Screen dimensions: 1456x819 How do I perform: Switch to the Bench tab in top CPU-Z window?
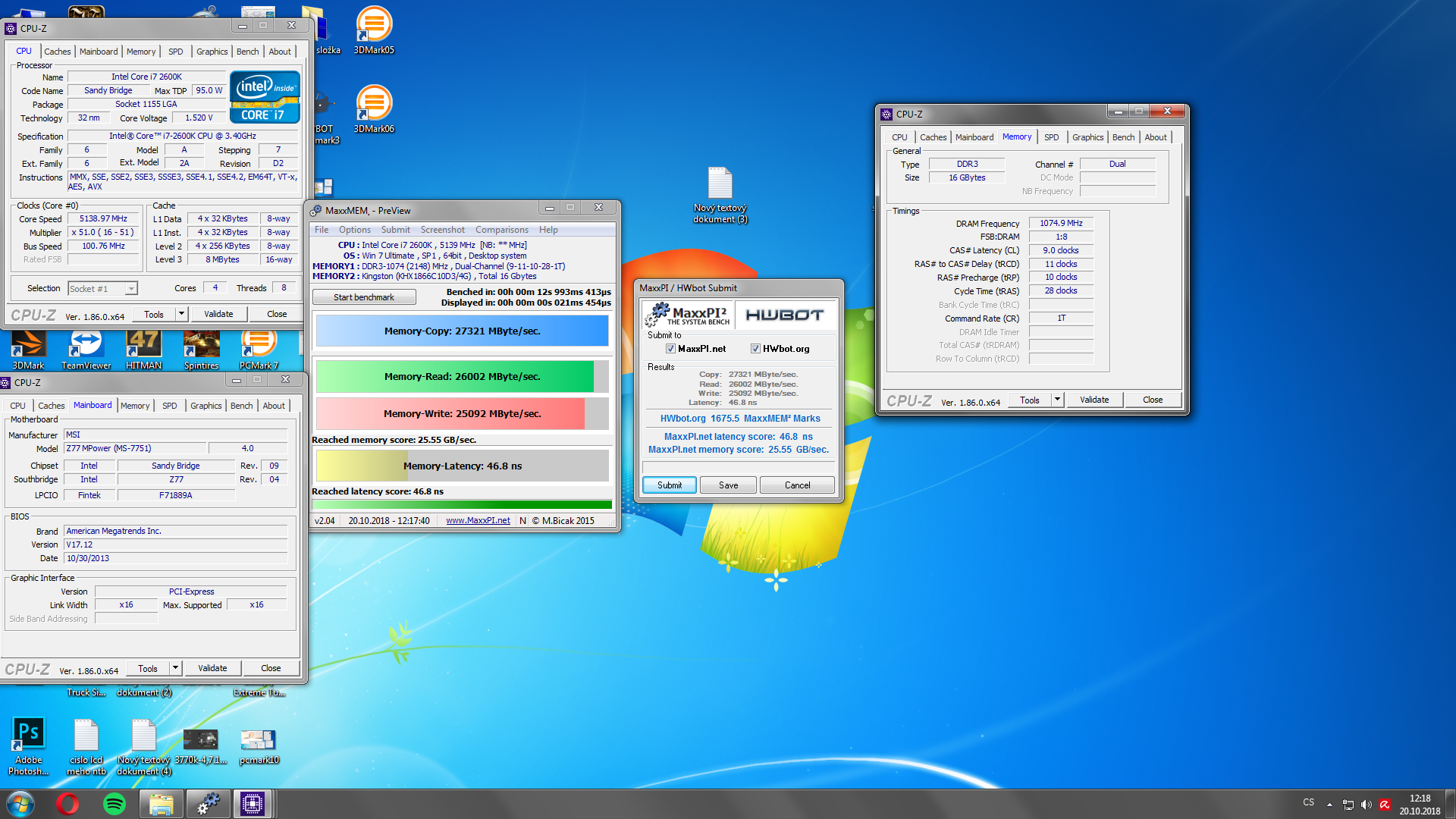click(247, 52)
